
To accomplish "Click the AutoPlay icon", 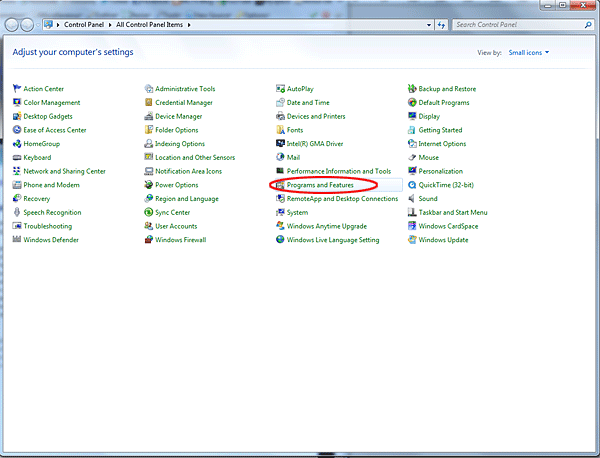I will [280, 89].
